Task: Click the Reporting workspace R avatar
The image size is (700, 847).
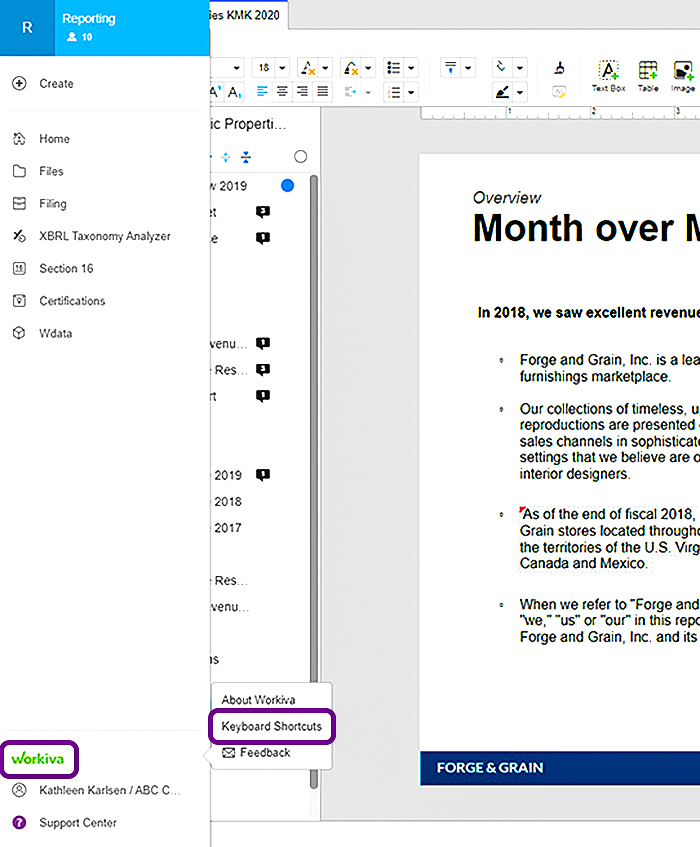Action: tap(27, 28)
